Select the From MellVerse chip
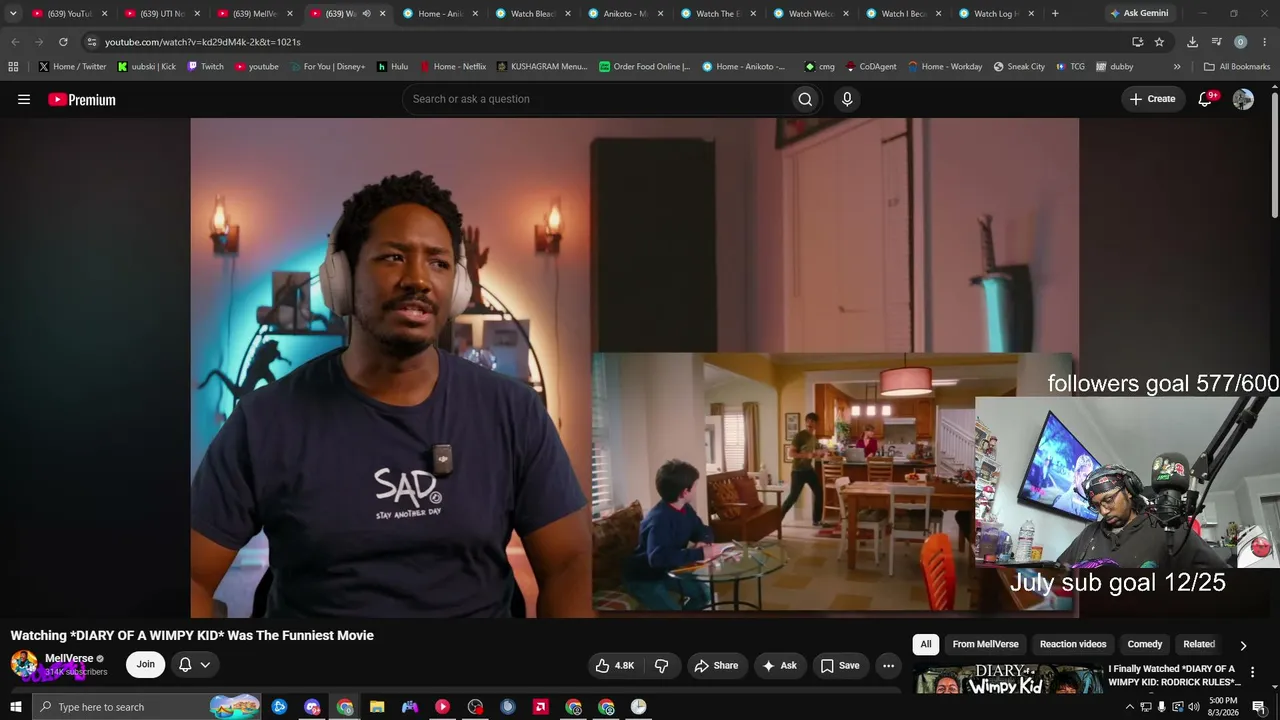 point(985,645)
